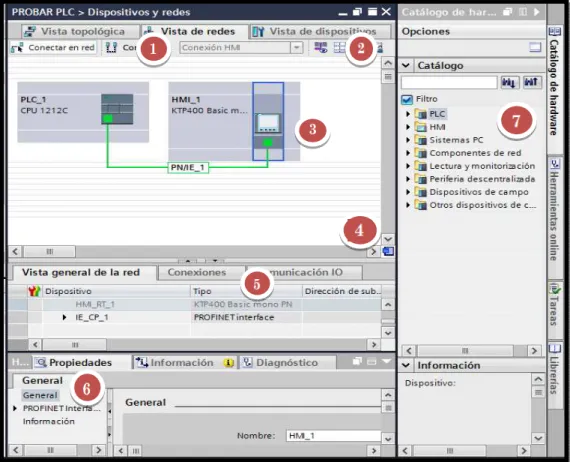Select General in properties tree

click(40, 395)
